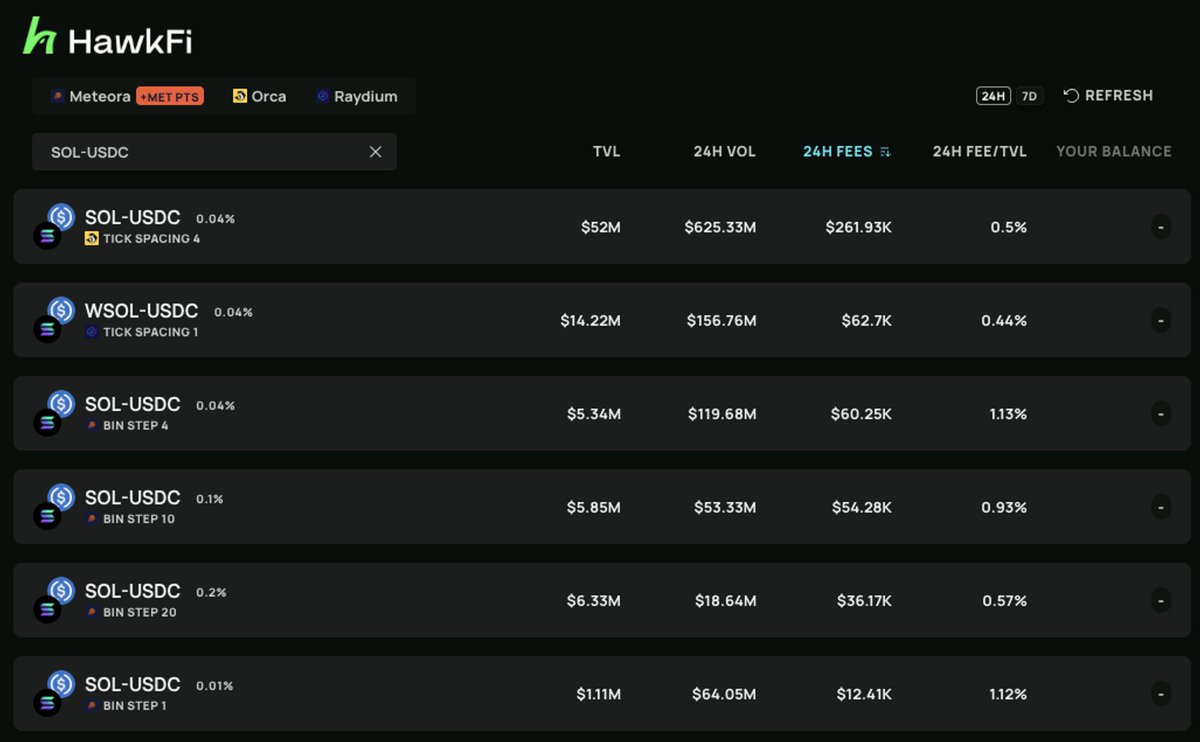Click the Raydium icon beside TICK SPACING 1
This screenshot has height=742, width=1200.
tap(92, 332)
